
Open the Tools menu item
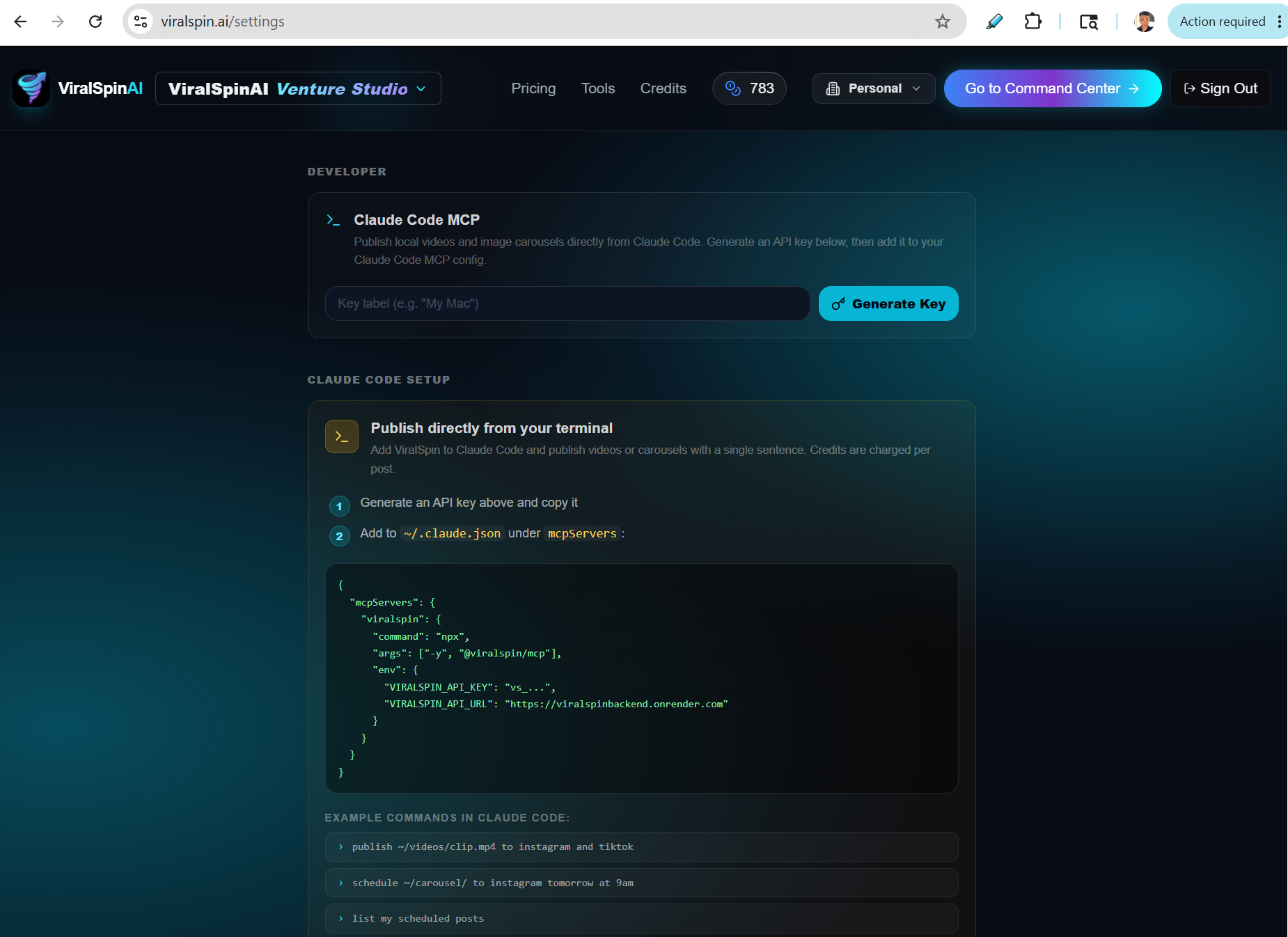point(598,88)
